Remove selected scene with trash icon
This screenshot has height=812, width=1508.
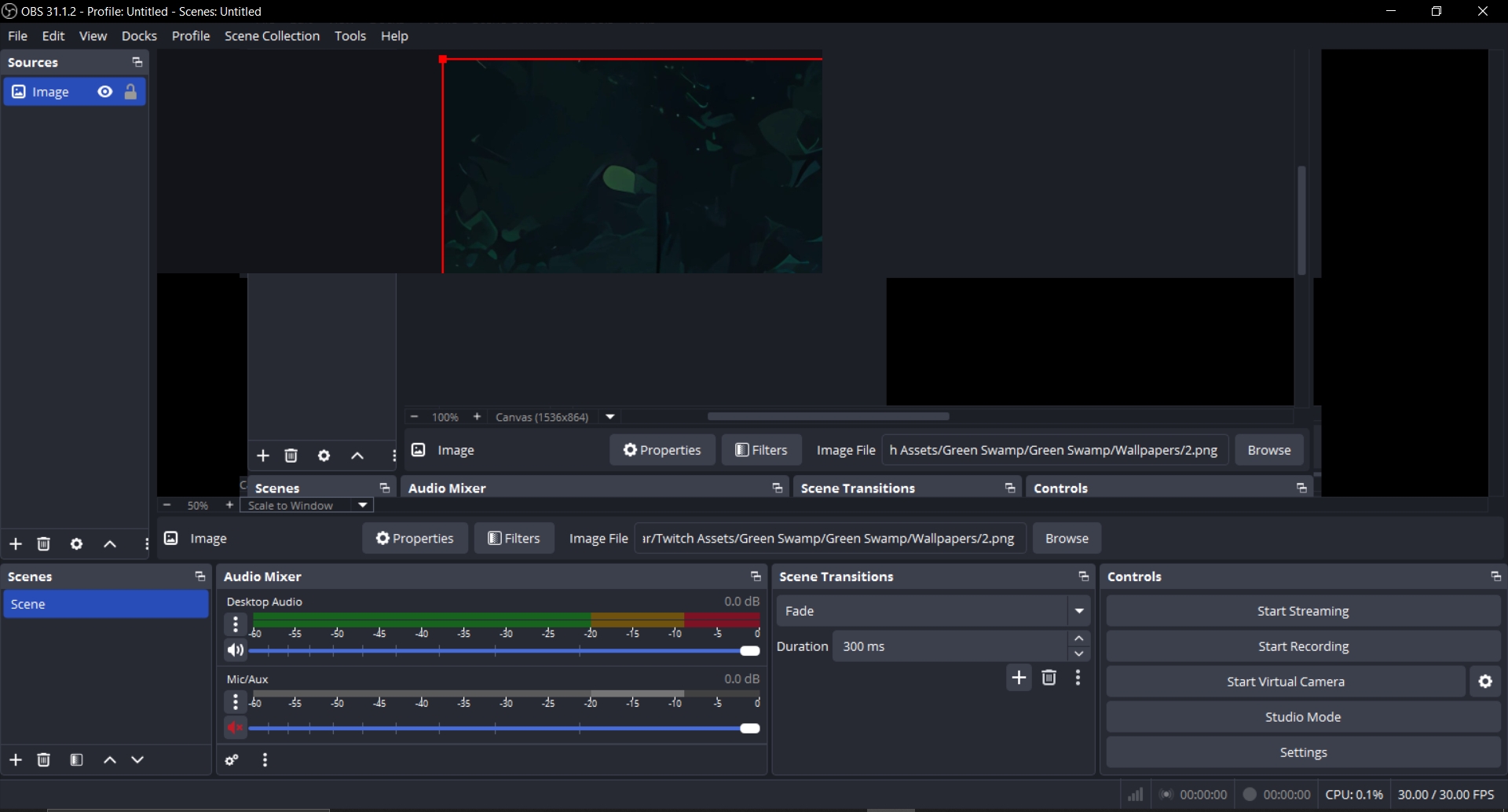44,760
